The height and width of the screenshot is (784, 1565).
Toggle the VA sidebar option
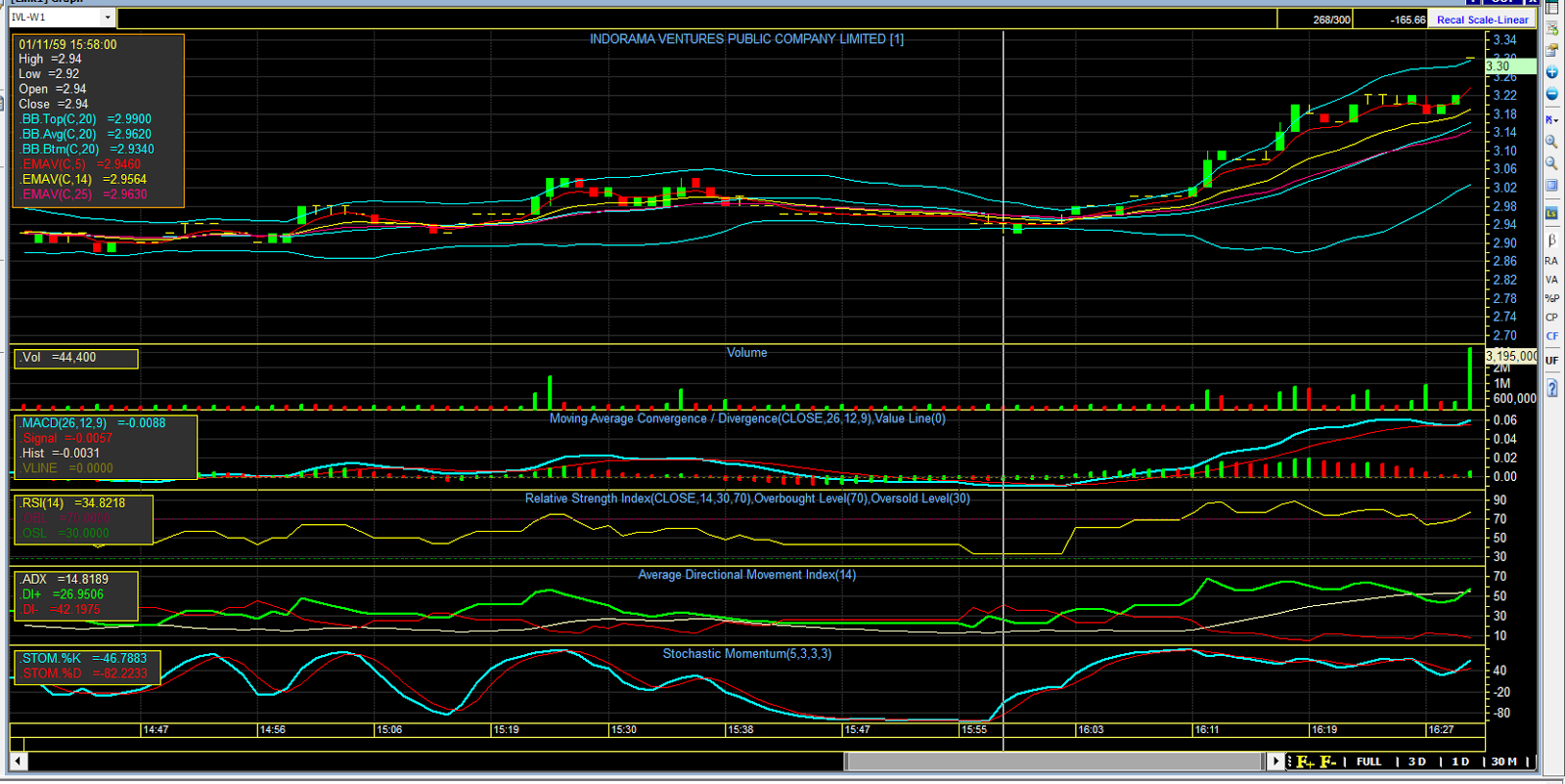click(1552, 280)
